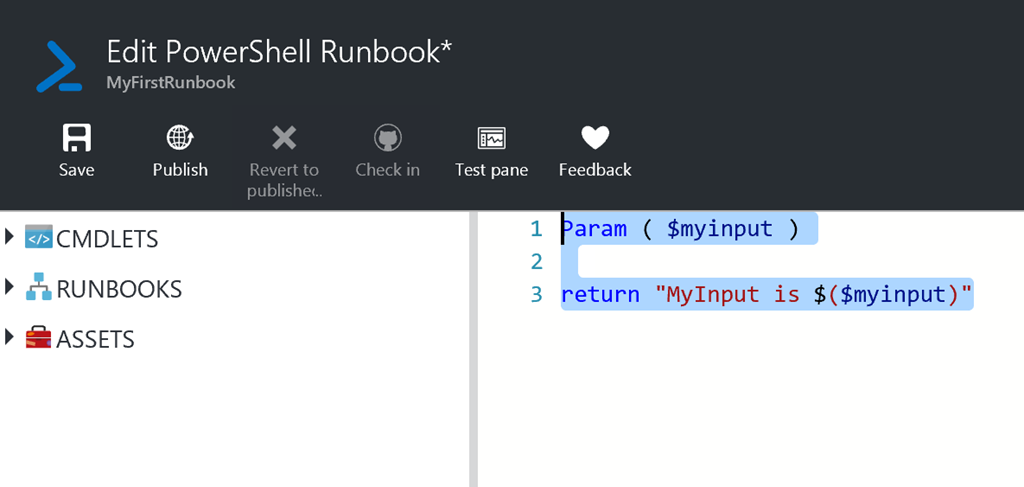Expand the CMDLETS tree arrow
This screenshot has width=1024, height=487.
click(9, 236)
